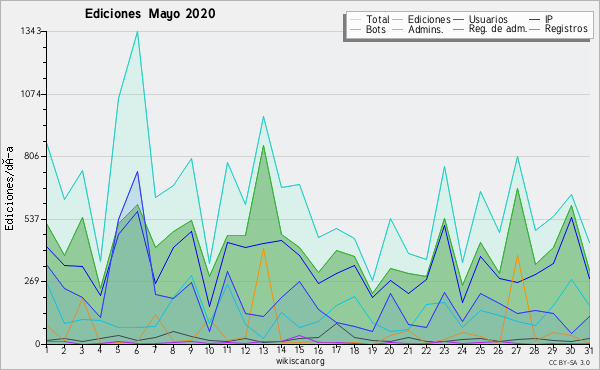600x370 pixels.
Task: Click the orange Bots legend line swatch
Action: click(x=356, y=29)
